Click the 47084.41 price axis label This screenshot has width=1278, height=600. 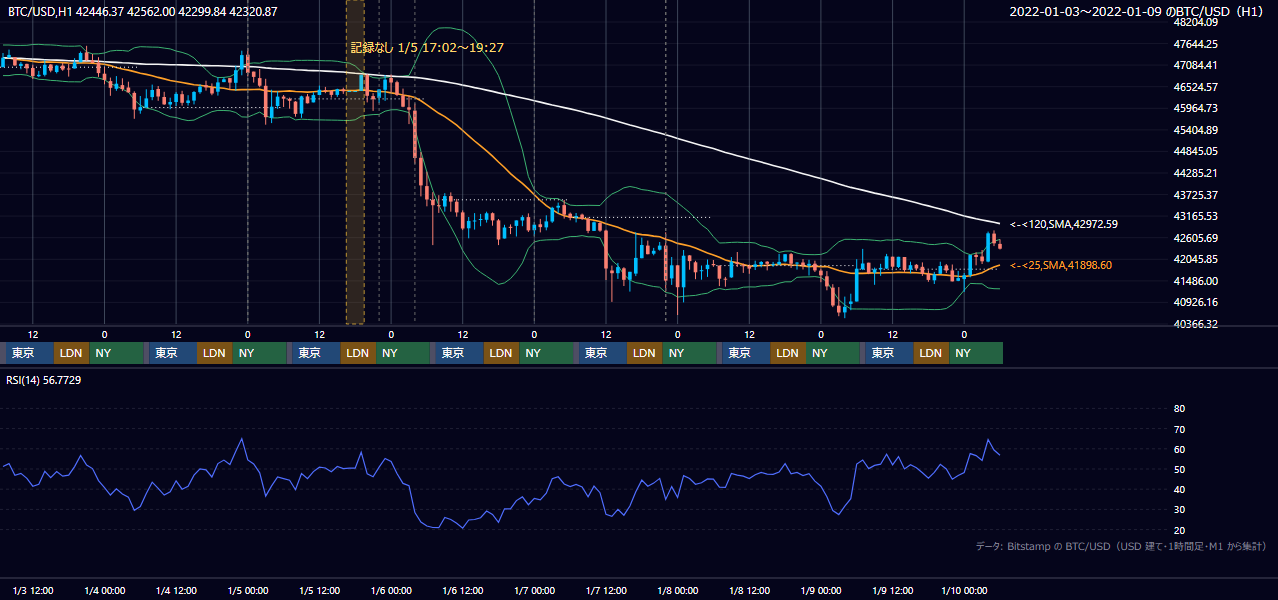point(1195,65)
